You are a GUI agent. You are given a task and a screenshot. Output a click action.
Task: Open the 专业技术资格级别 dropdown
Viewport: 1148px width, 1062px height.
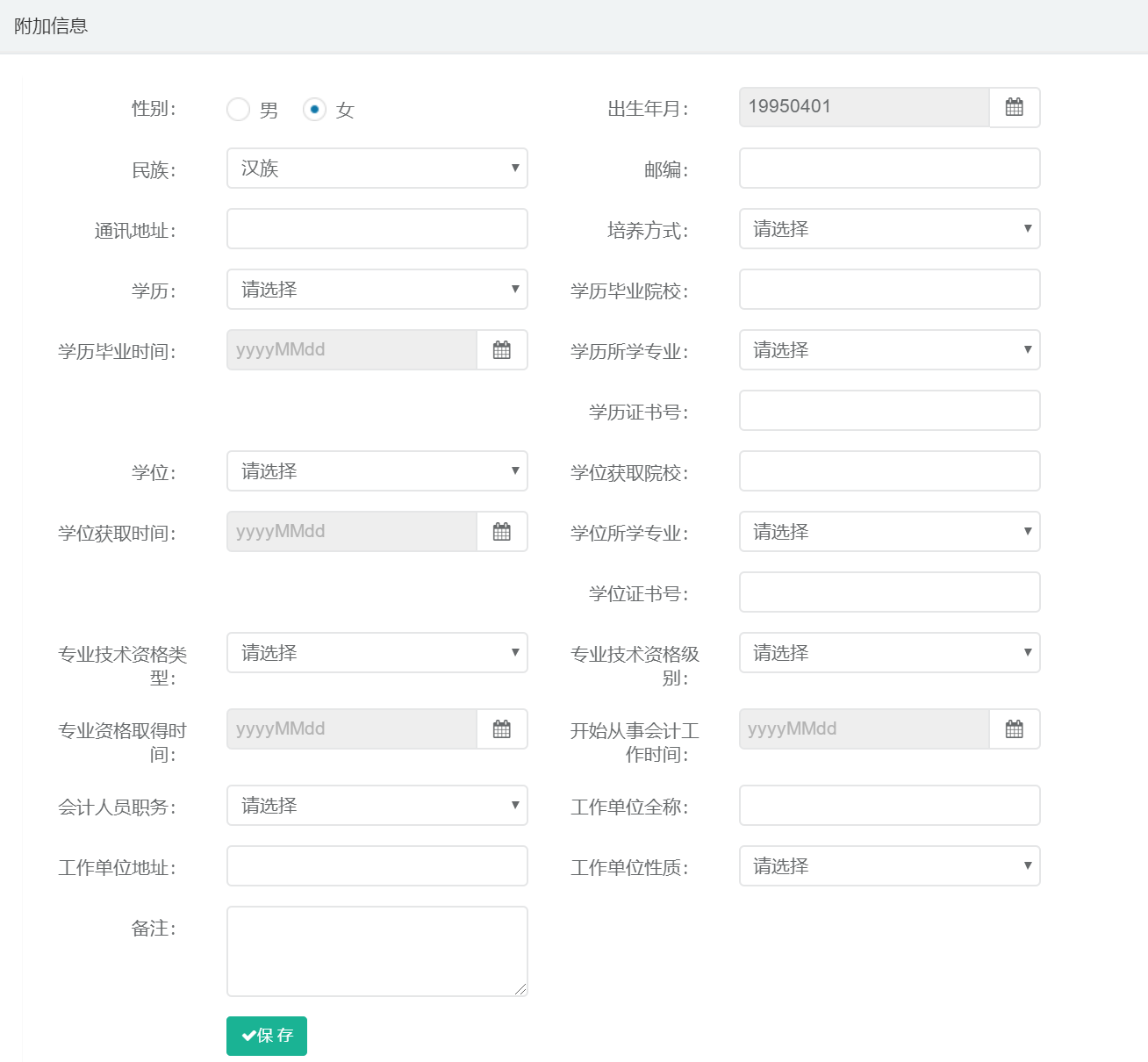pyautogui.click(x=889, y=653)
